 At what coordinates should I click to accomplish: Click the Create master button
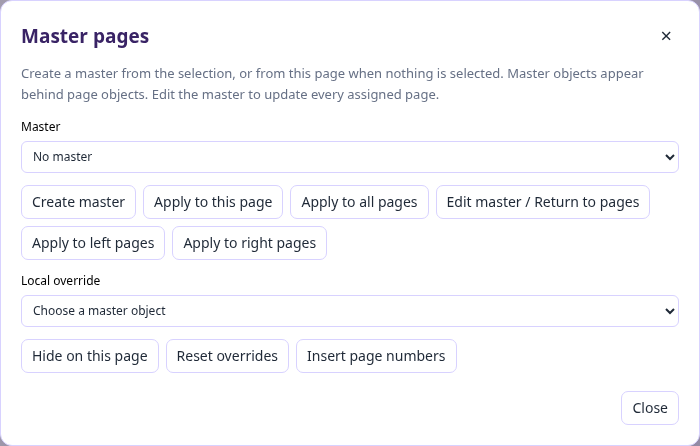(79, 202)
